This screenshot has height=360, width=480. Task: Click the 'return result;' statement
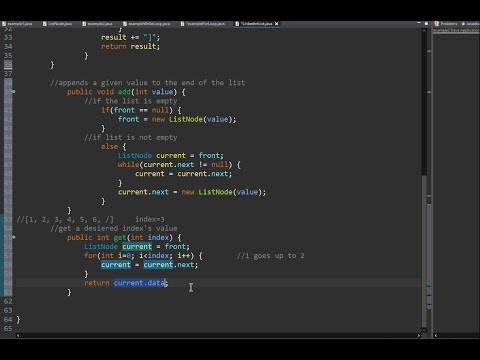point(130,46)
